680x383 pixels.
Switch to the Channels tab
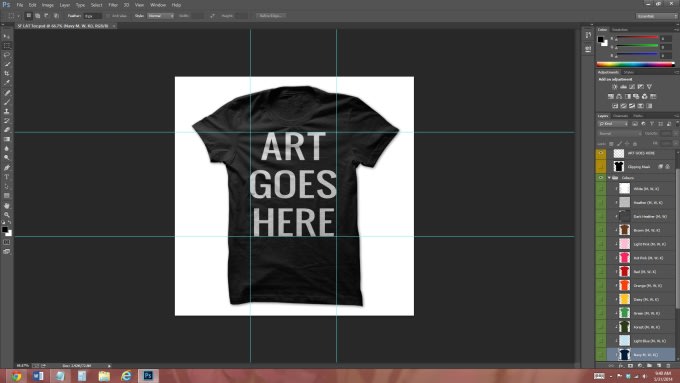coord(621,116)
